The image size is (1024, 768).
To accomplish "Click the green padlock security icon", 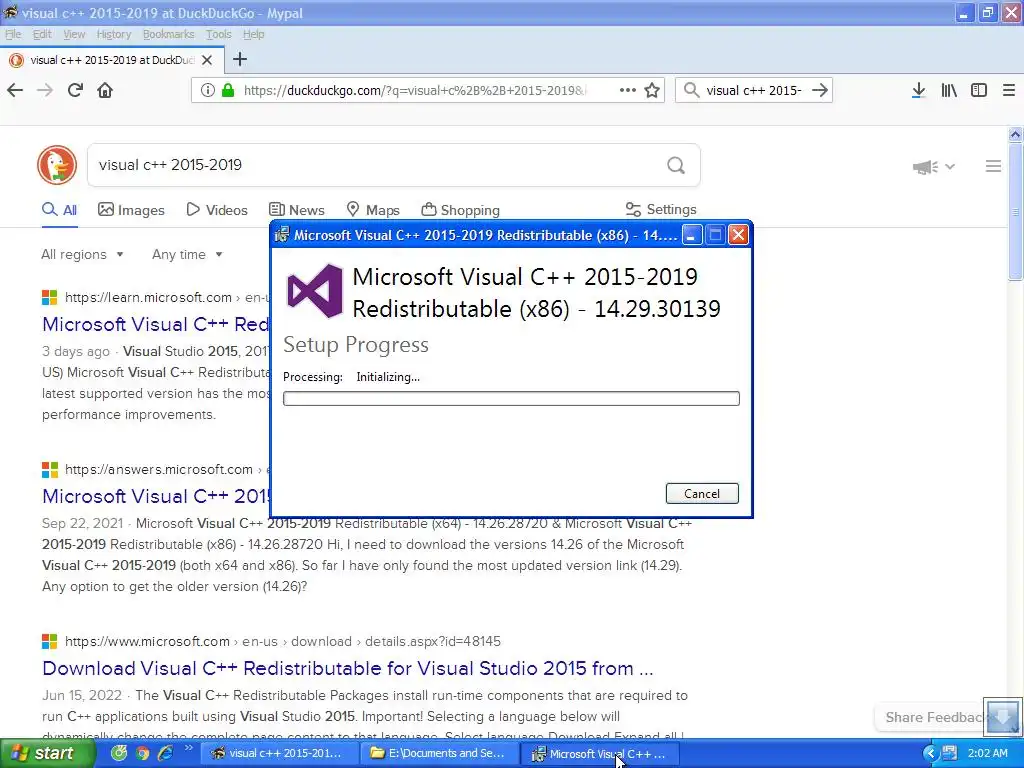I will 228,90.
